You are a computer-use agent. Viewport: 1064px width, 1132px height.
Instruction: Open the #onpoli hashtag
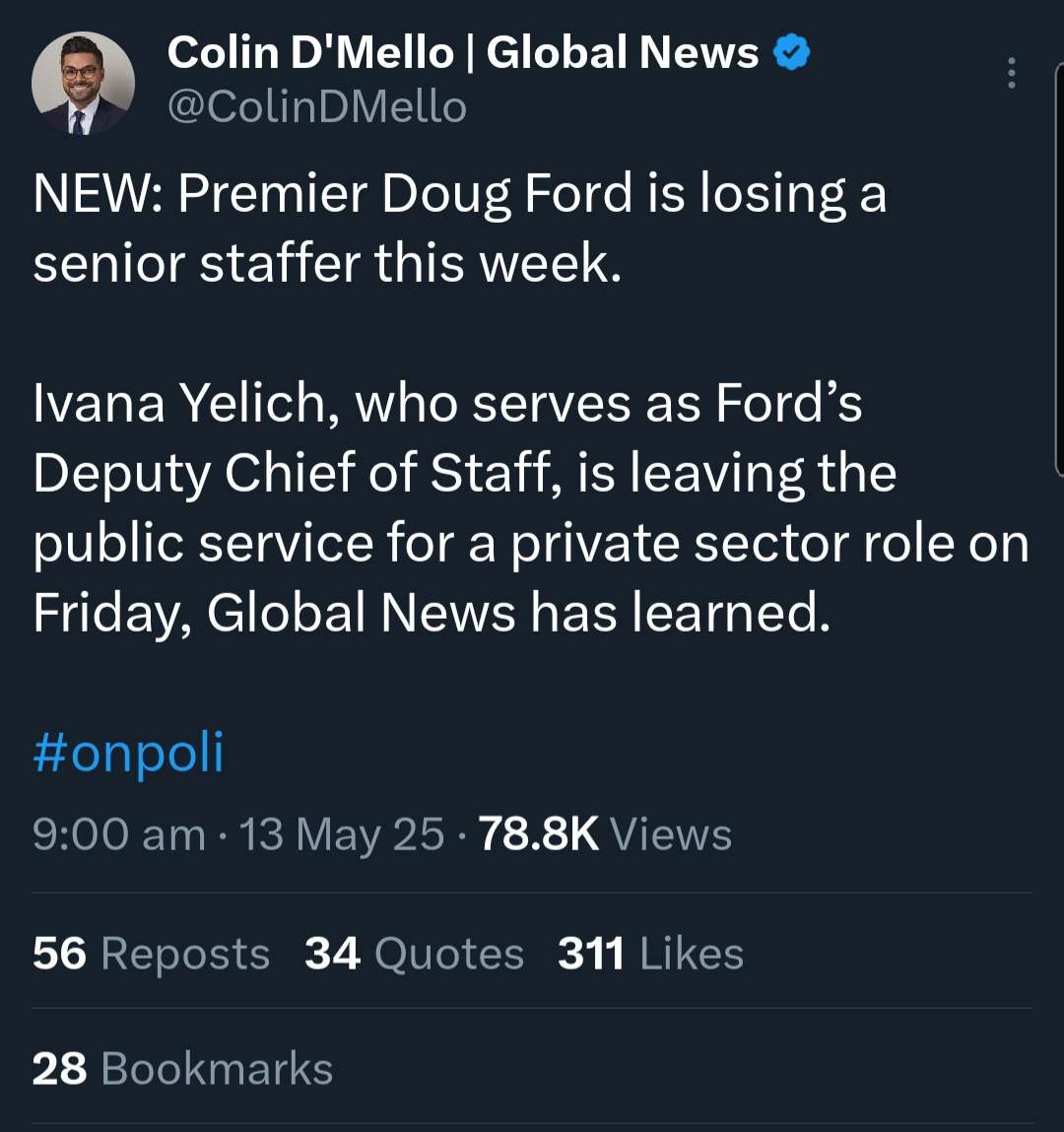click(128, 753)
